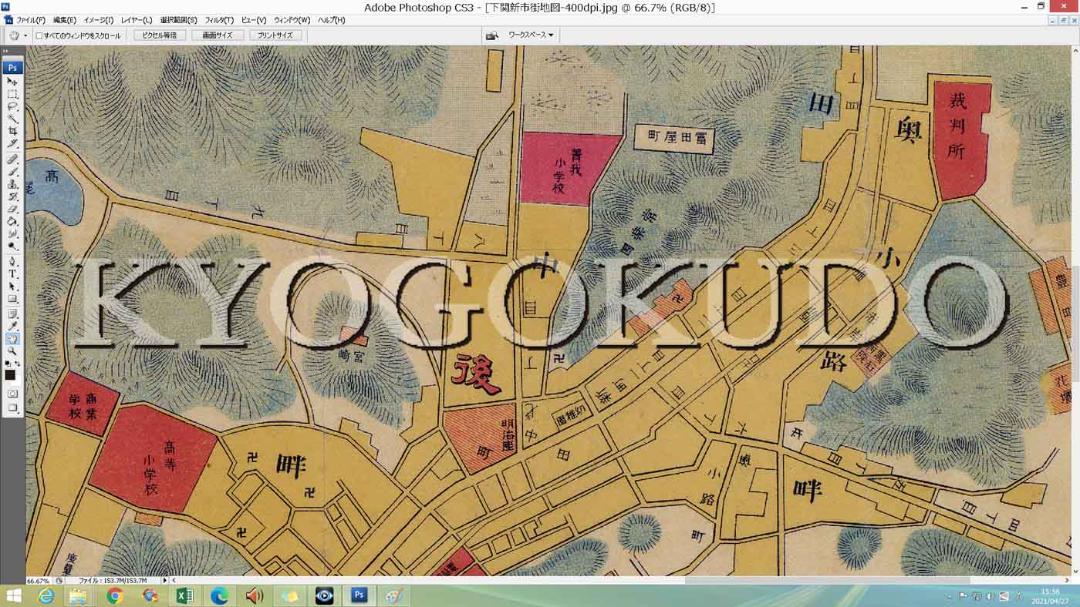This screenshot has height=607, width=1080.
Task: Select the Path Selection tool
Action: (x=12, y=287)
